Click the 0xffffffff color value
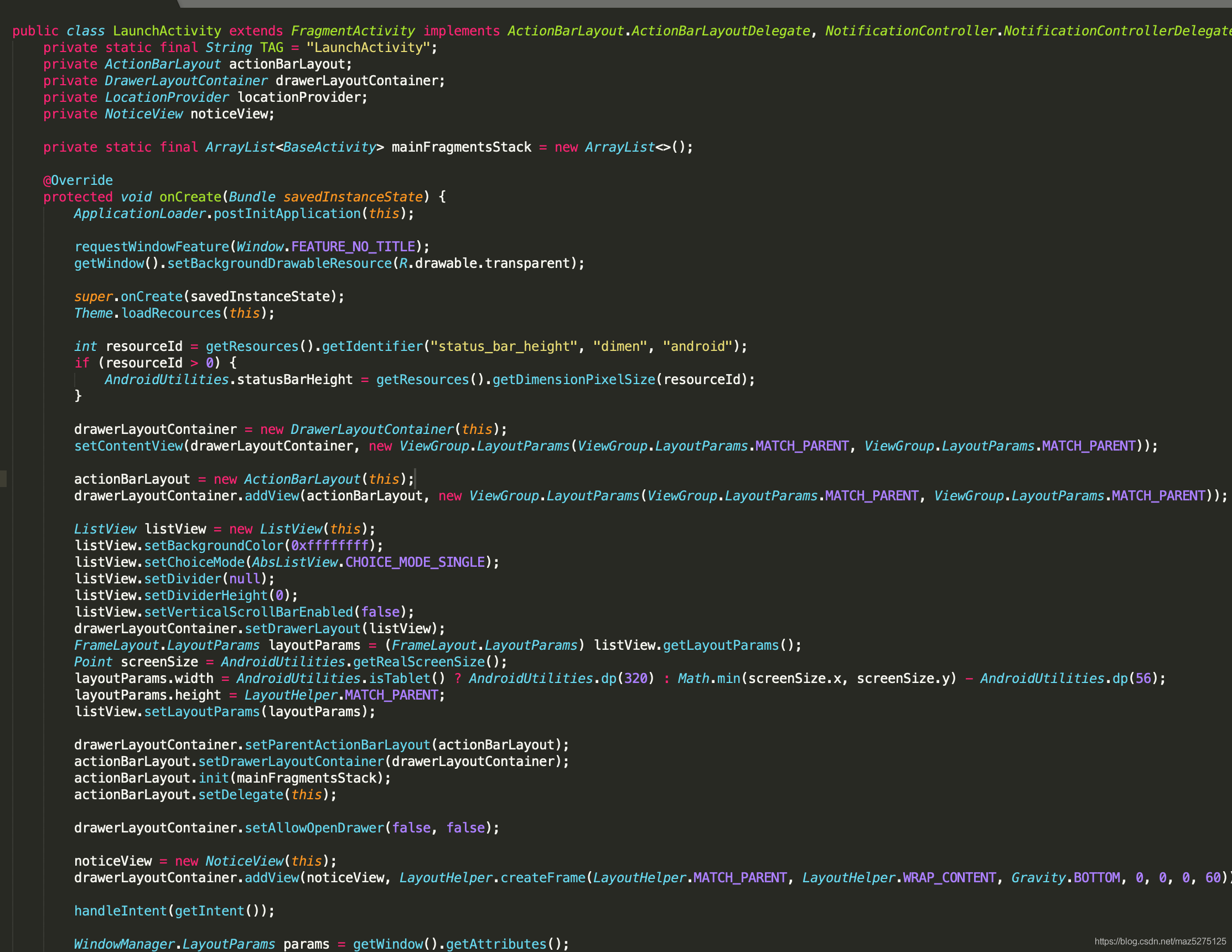 click(329, 545)
